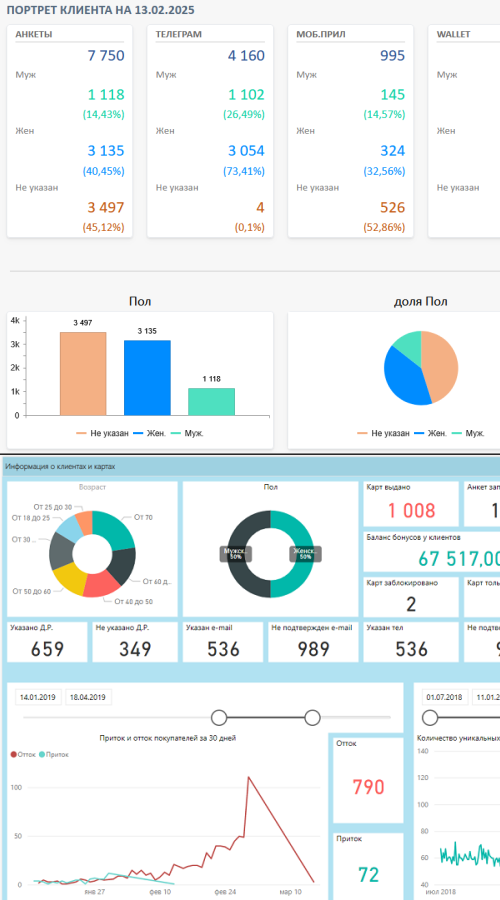Click the 'Женск. 50%' half of gender donut

304,554
